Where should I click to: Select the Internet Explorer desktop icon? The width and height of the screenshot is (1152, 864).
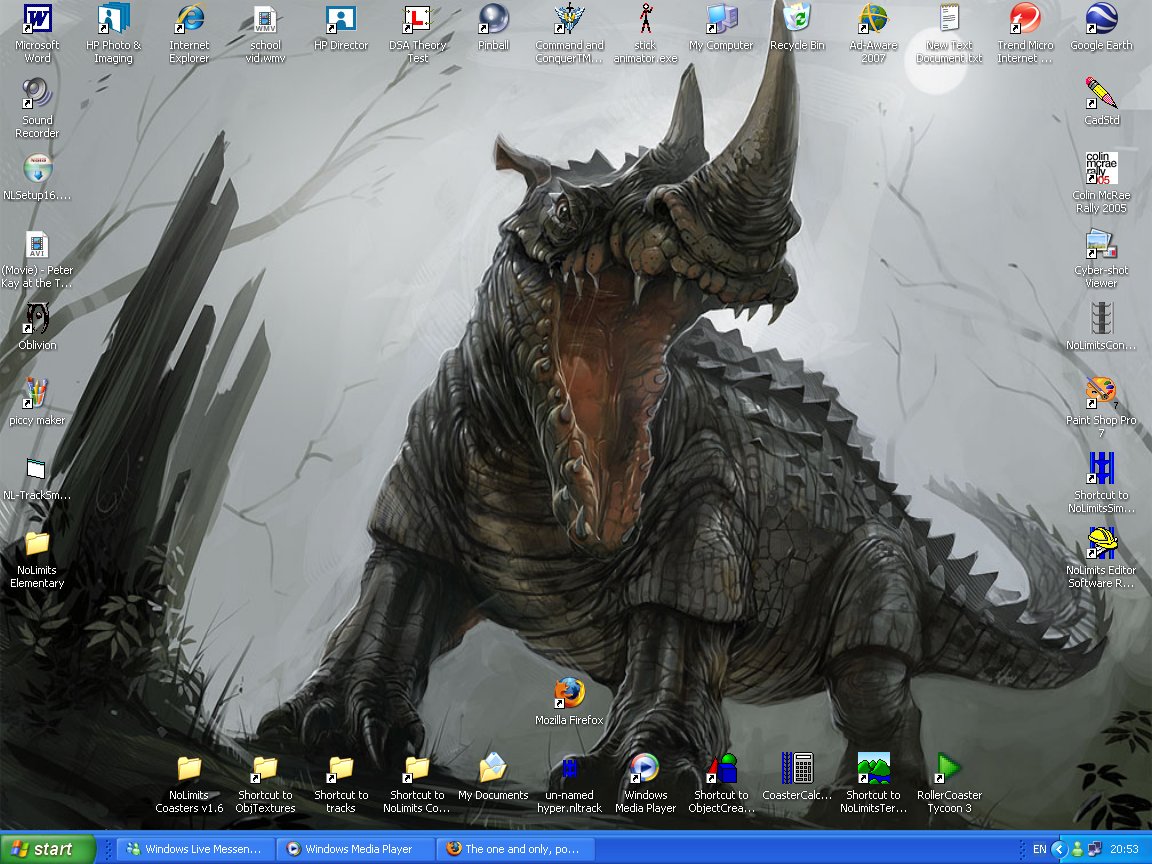tap(190, 20)
